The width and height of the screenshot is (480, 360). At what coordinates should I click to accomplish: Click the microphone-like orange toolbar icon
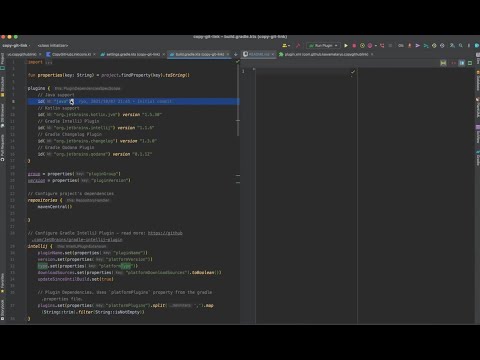click(410, 45)
